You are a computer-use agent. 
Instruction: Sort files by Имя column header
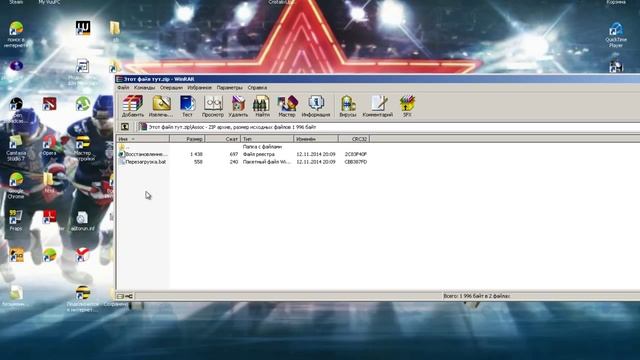(x=143, y=139)
